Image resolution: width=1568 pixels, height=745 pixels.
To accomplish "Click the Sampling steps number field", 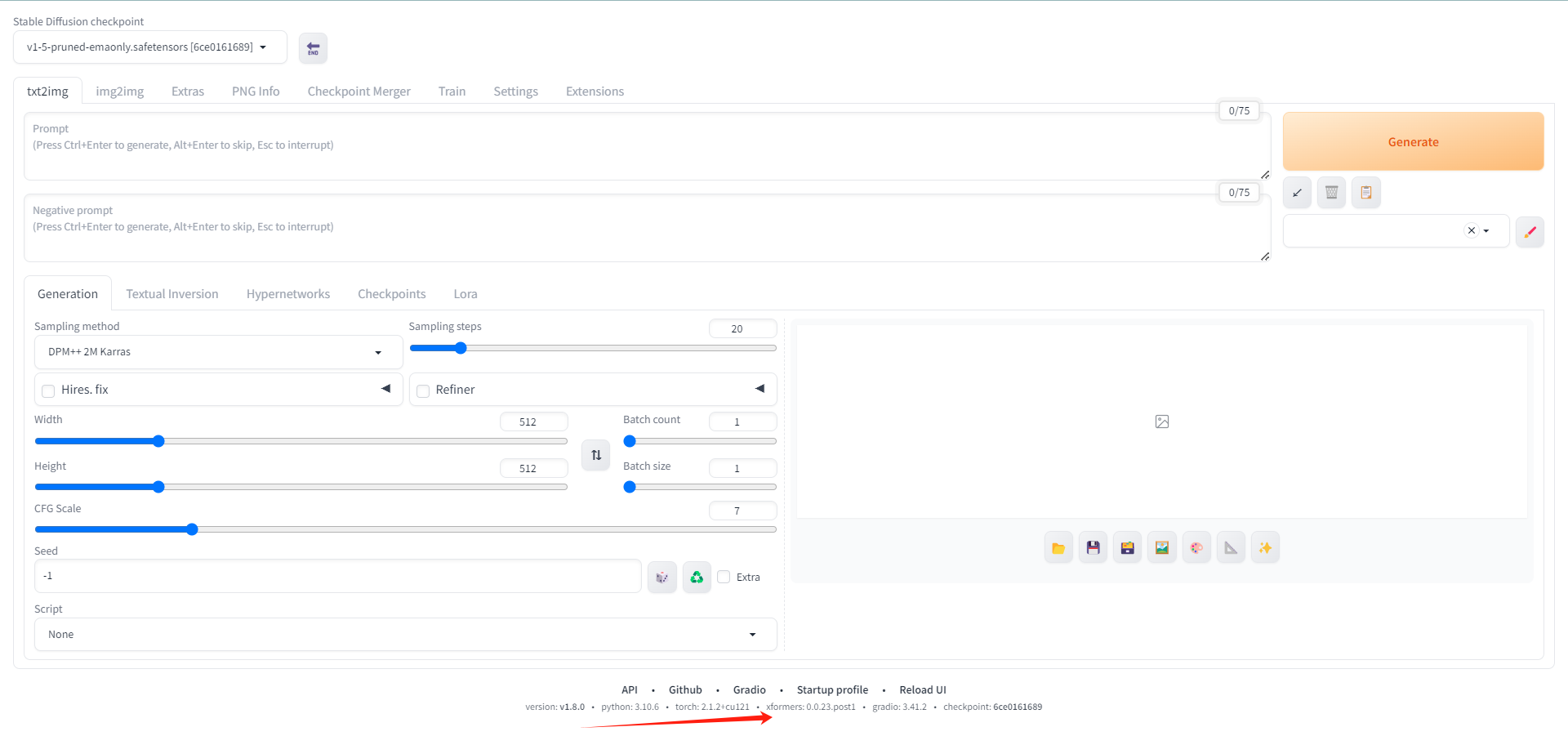I will pos(742,328).
